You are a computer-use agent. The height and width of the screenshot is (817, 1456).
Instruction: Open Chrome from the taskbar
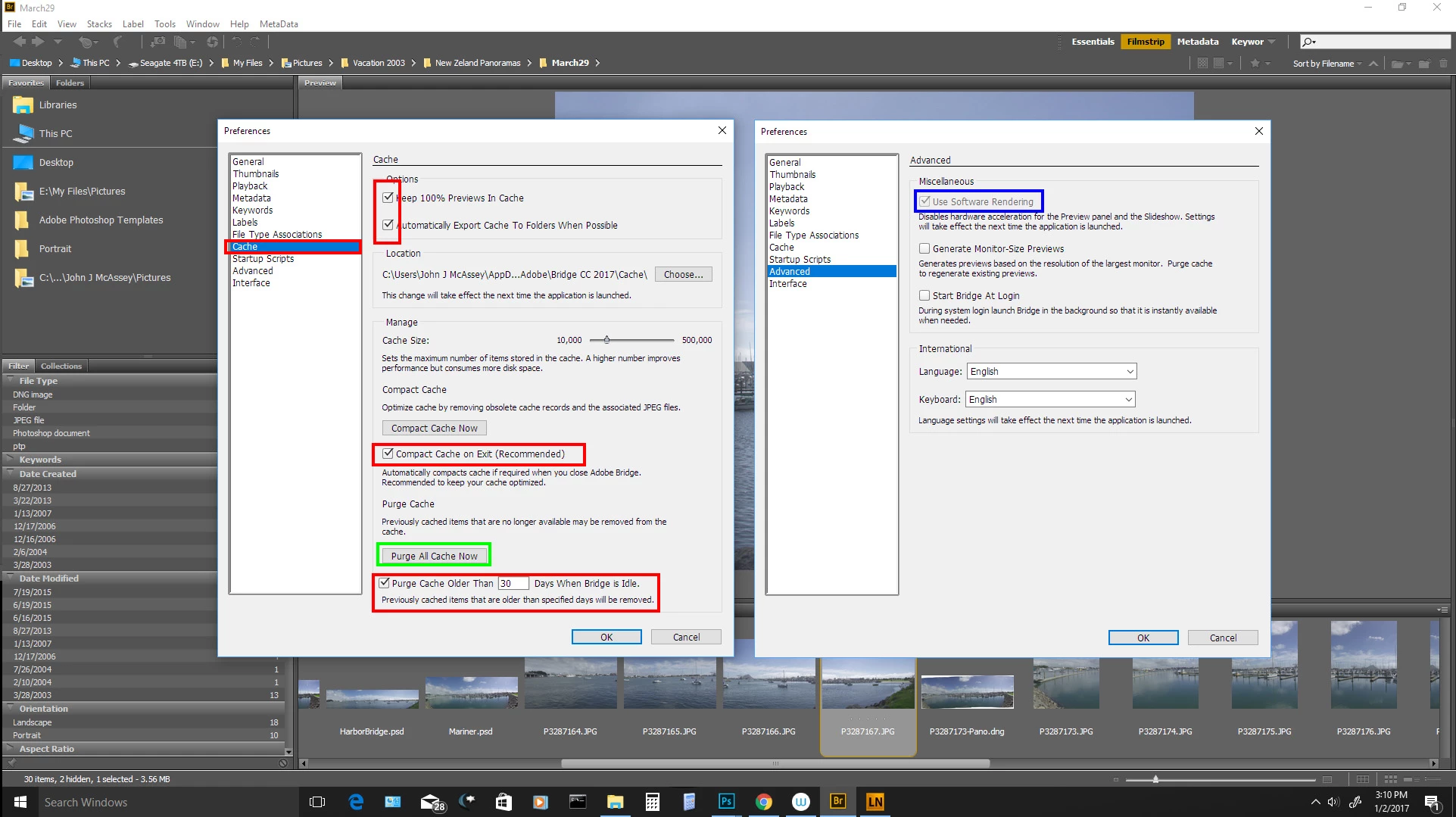tap(763, 801)
